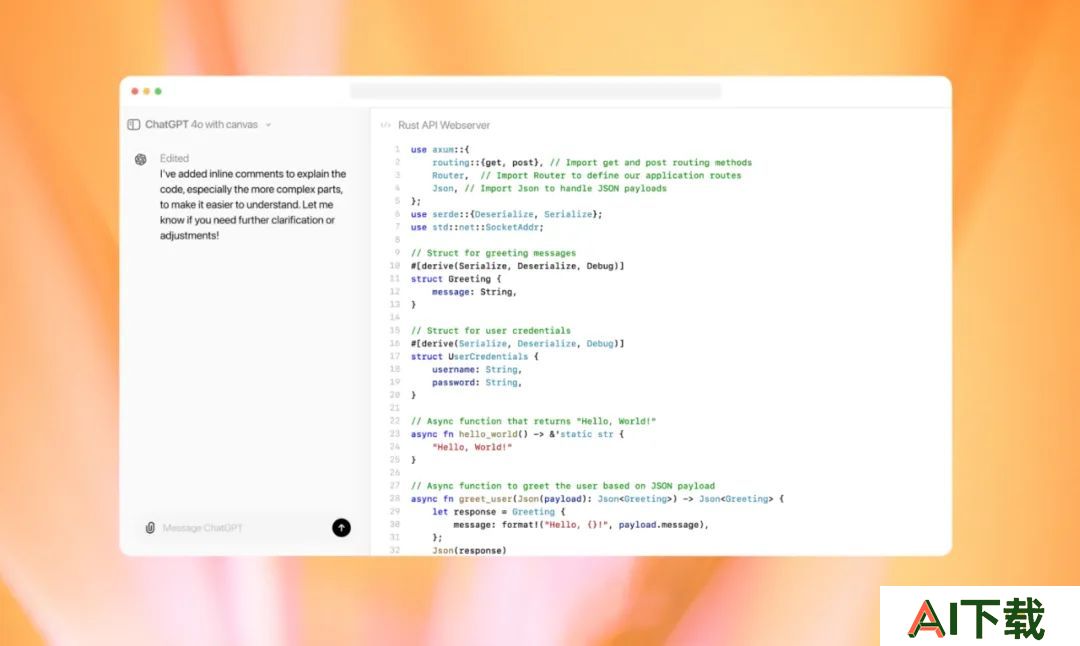Click the line 'use serde::{Deserialize, Serialize};'
This screenshot has height=646, width=1080.
[506, 214]
